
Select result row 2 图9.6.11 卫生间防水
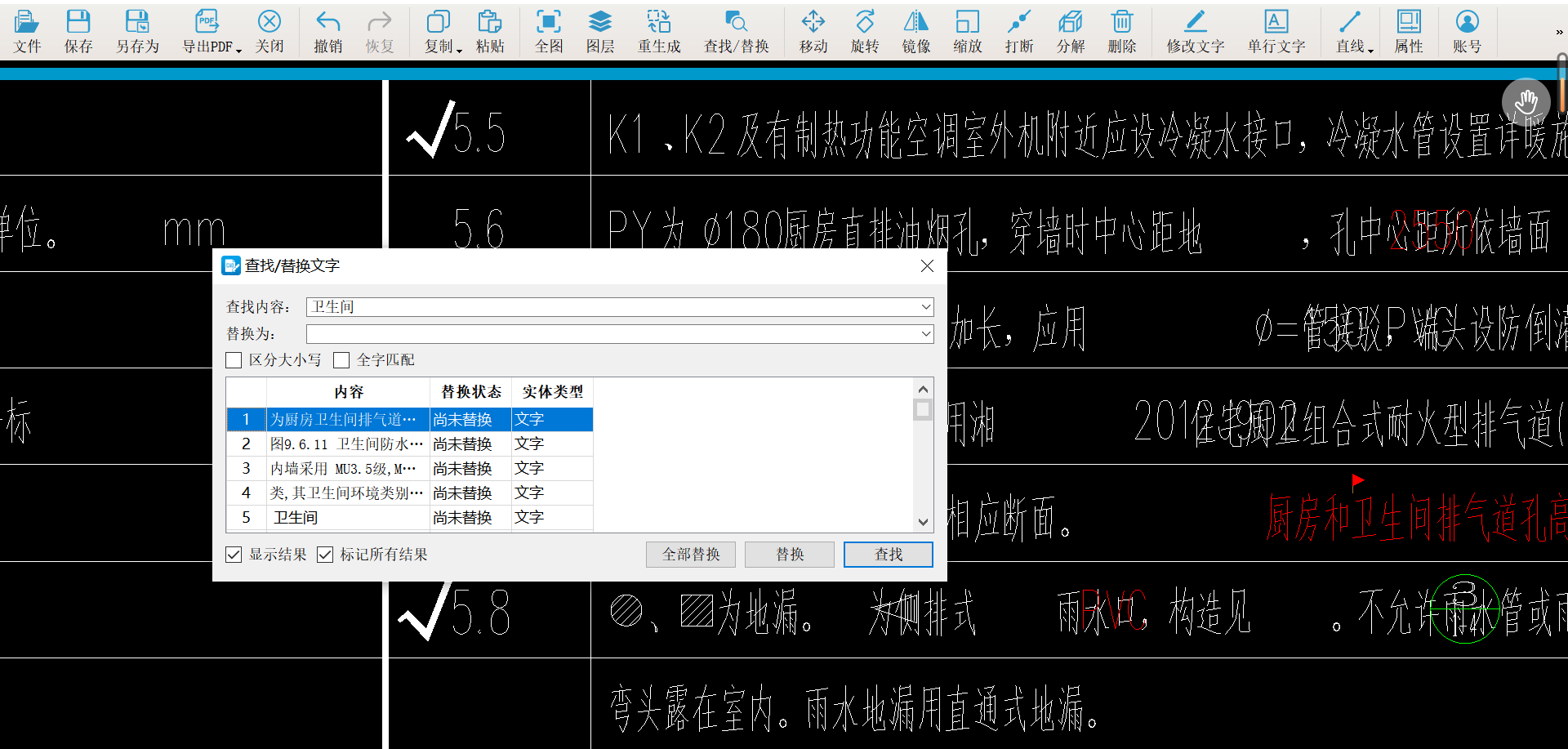[410, 444]
